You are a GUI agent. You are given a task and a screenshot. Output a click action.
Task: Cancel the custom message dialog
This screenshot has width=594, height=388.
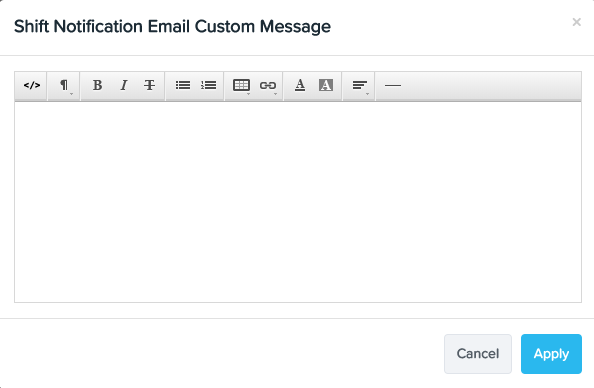[x=478, y=354]
